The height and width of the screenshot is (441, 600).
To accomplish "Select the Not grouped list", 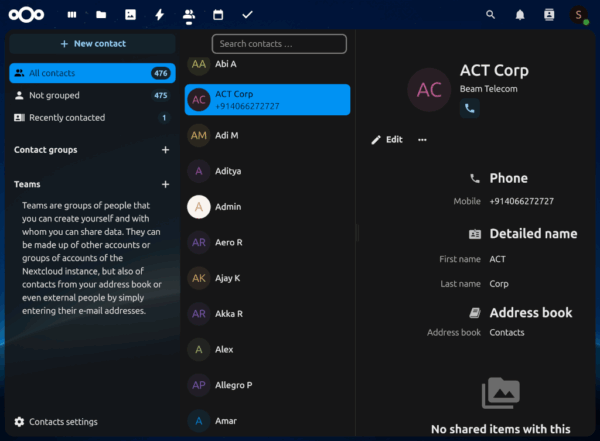I will pyautogui.click(x=93, y=95).
